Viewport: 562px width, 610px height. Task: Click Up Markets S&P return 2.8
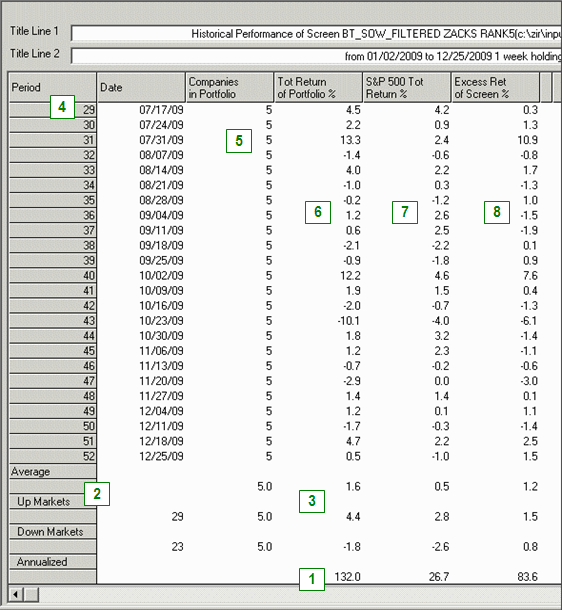(x=442, y=517)
